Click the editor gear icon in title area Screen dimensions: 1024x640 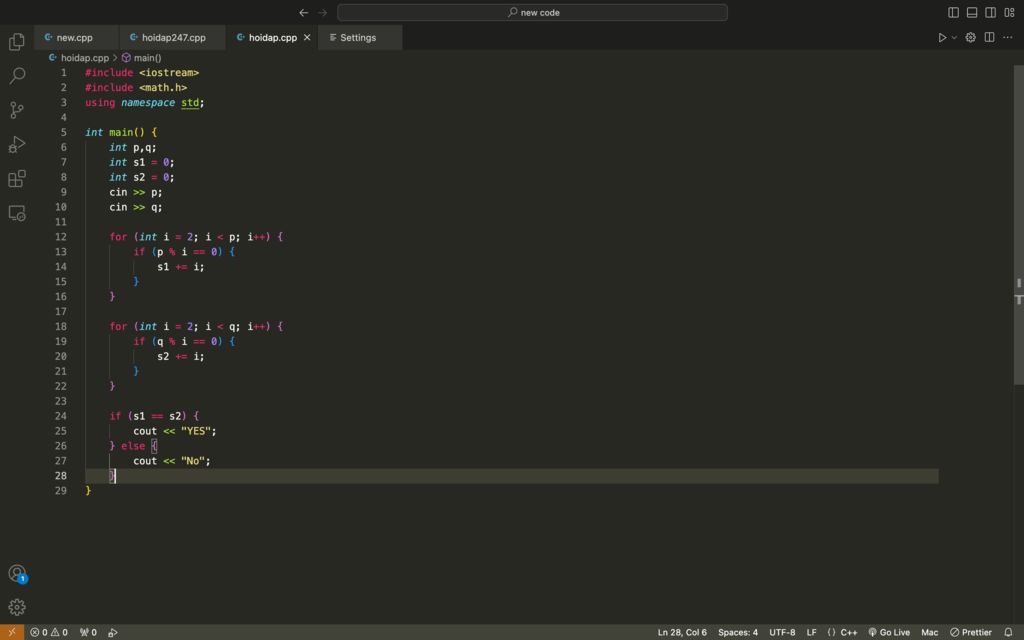tap(970, 38)
